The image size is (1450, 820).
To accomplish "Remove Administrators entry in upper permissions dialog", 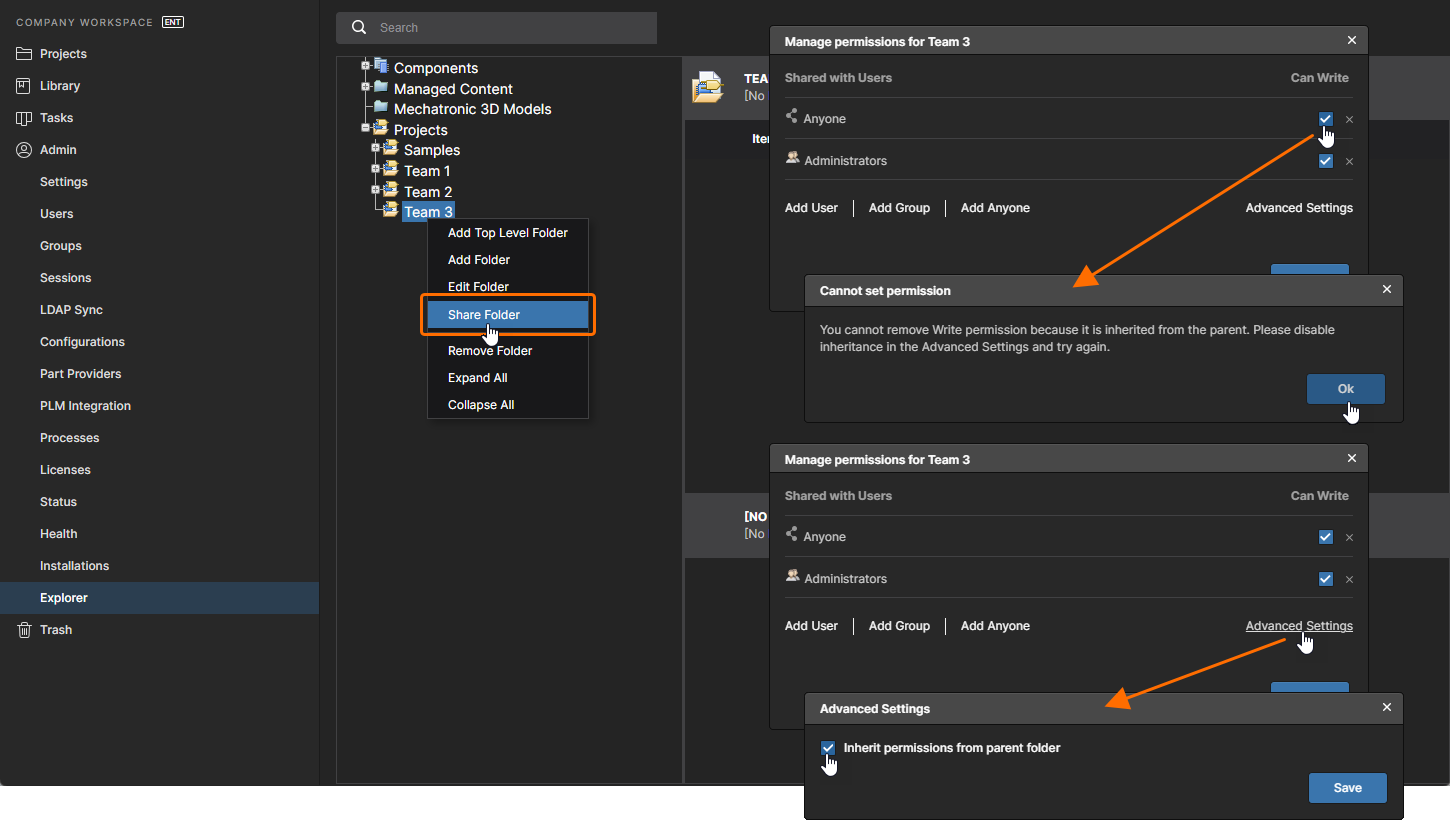I will 1349,162.
